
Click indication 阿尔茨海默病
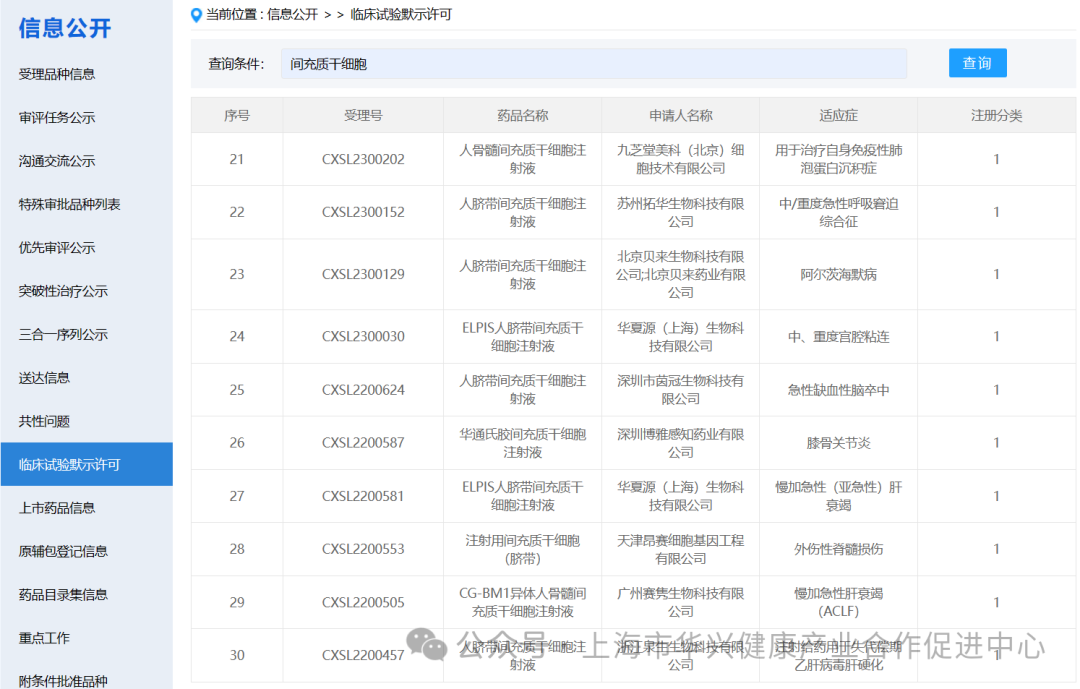tap(838, 274)
